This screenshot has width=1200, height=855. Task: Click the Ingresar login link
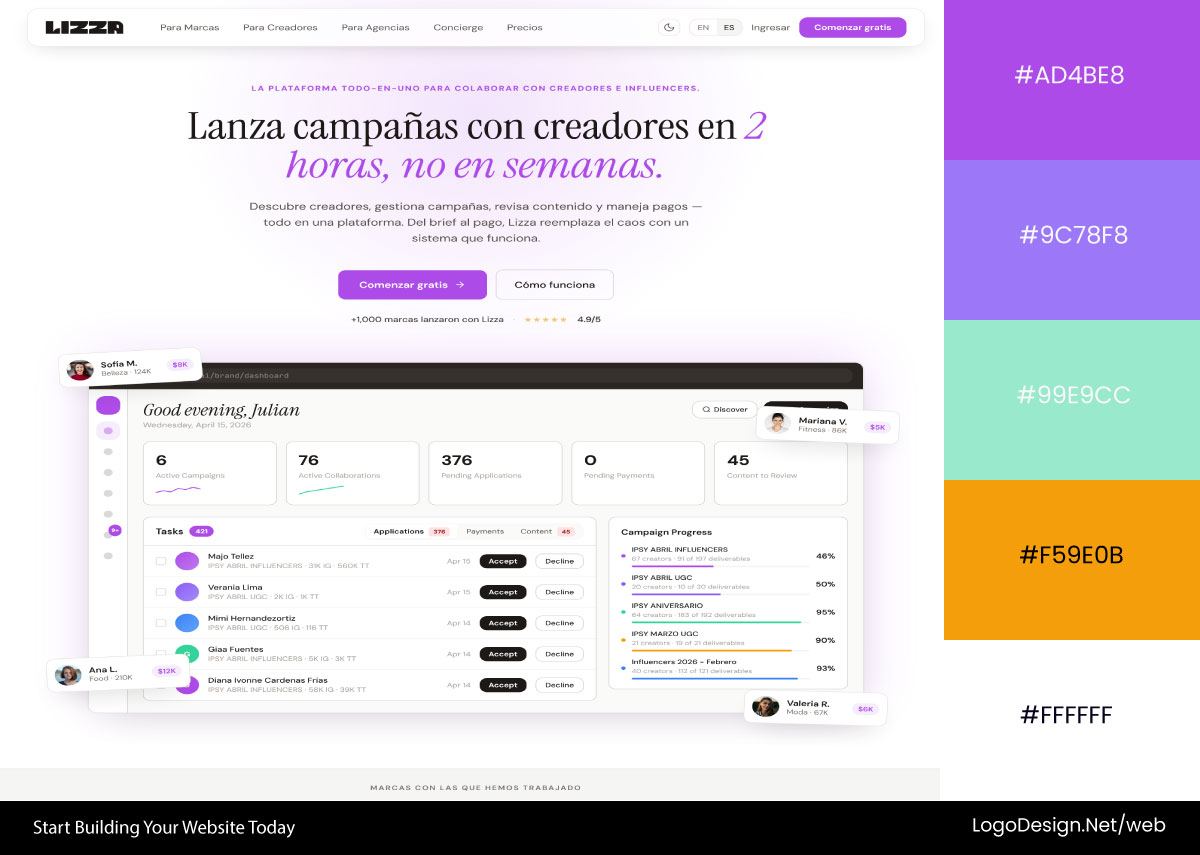[x=770, y=27]
